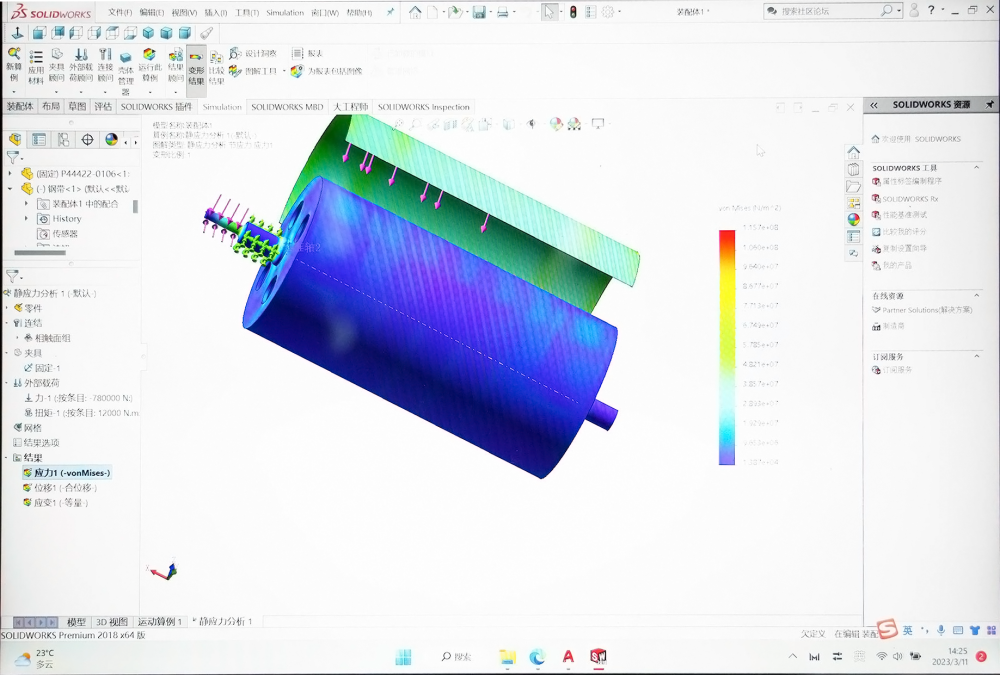Select 应力1 (-vonMises-) result
This screenshot has height=675, width=1000.
pos(70,473)
